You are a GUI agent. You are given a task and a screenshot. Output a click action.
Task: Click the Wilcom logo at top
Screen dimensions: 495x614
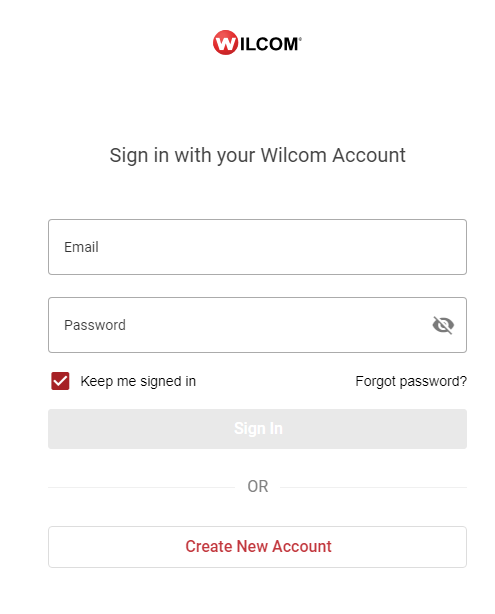(x=257, y=42)
